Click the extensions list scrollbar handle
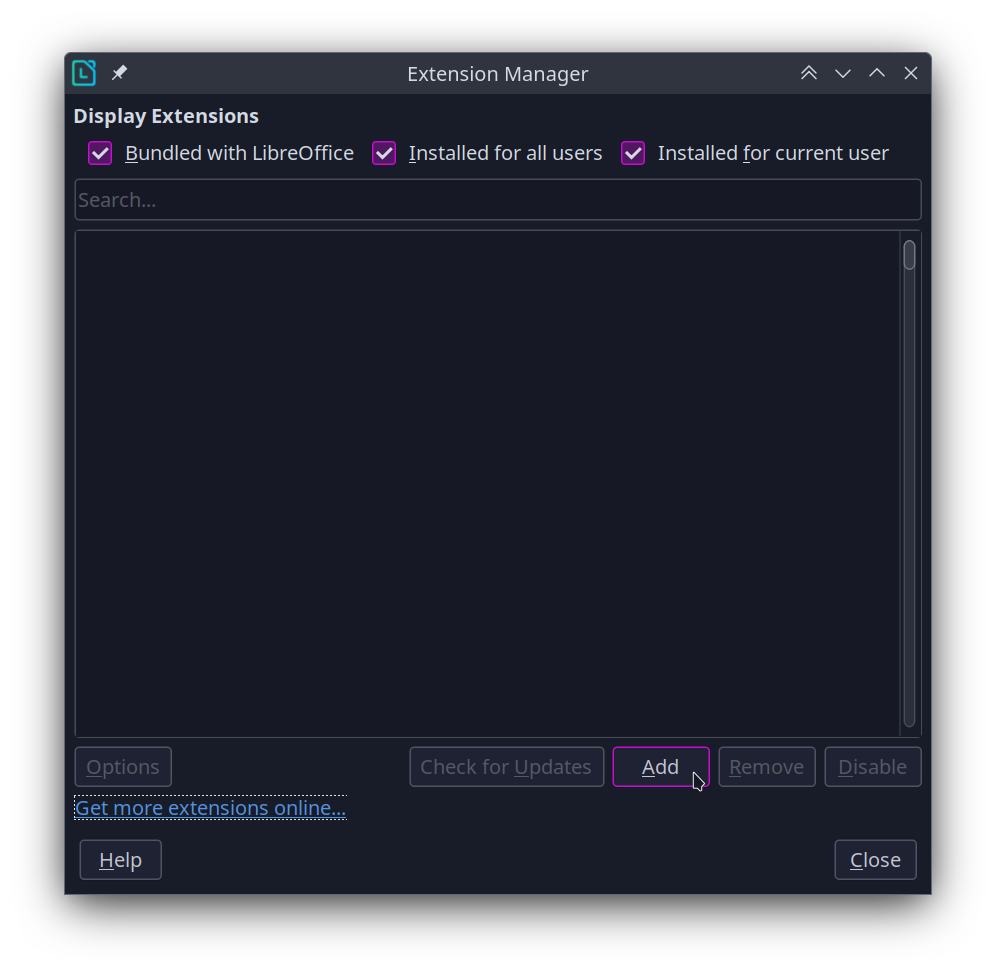996x971 pixels. click(909, 255)
